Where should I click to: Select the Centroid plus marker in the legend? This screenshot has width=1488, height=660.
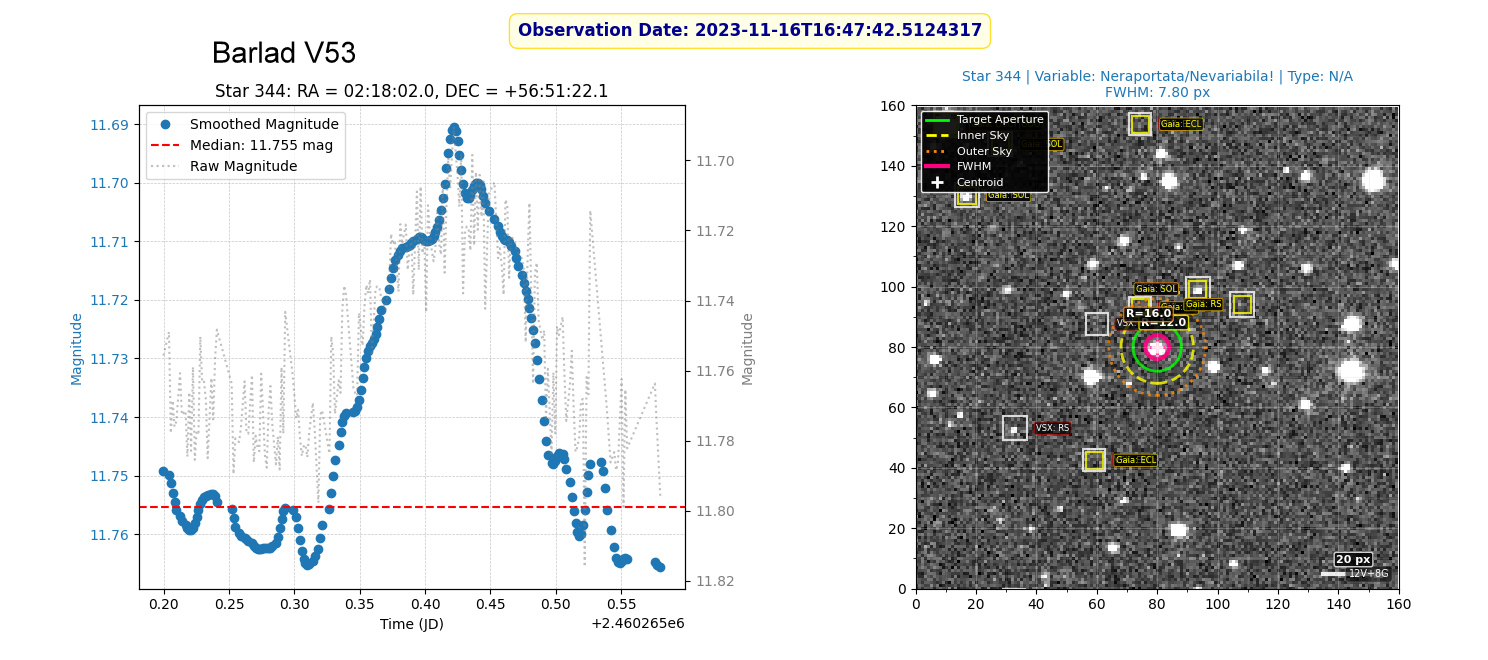click(937, 183)
